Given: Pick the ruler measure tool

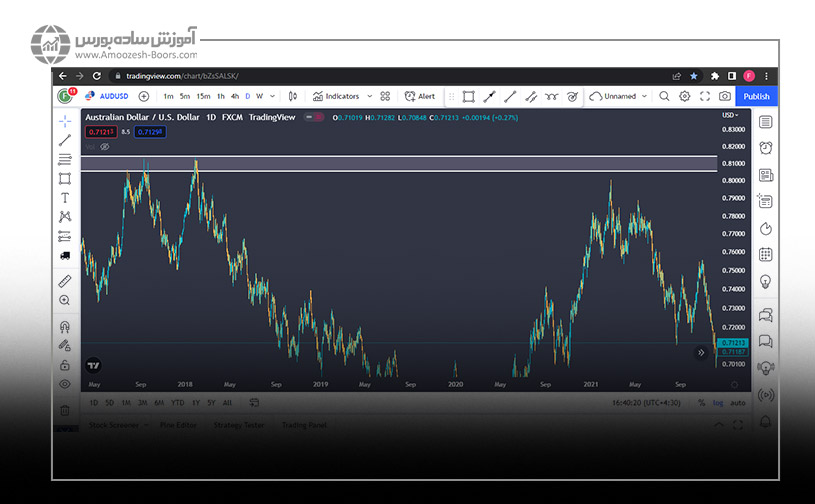Looking at the screenshot, I should 65,281.
